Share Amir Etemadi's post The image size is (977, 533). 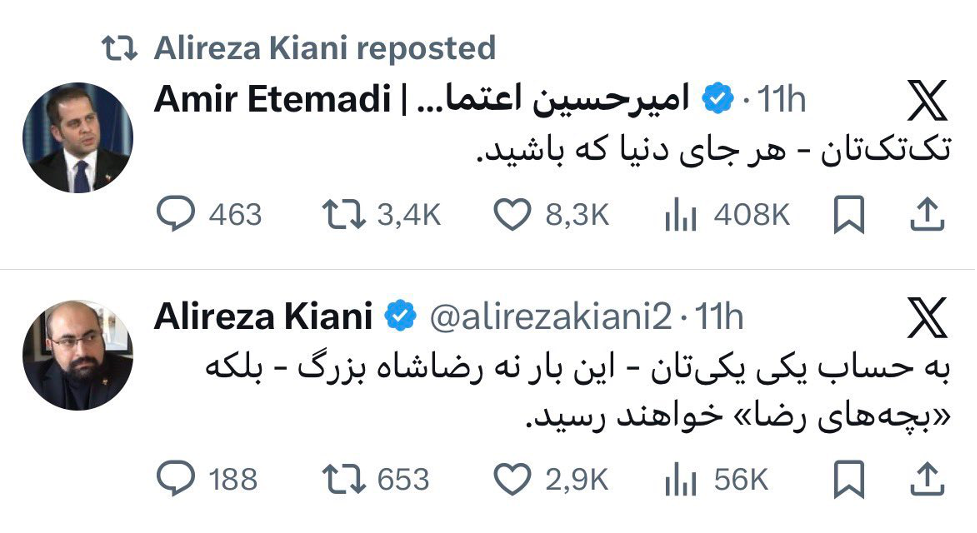(927, 214)
